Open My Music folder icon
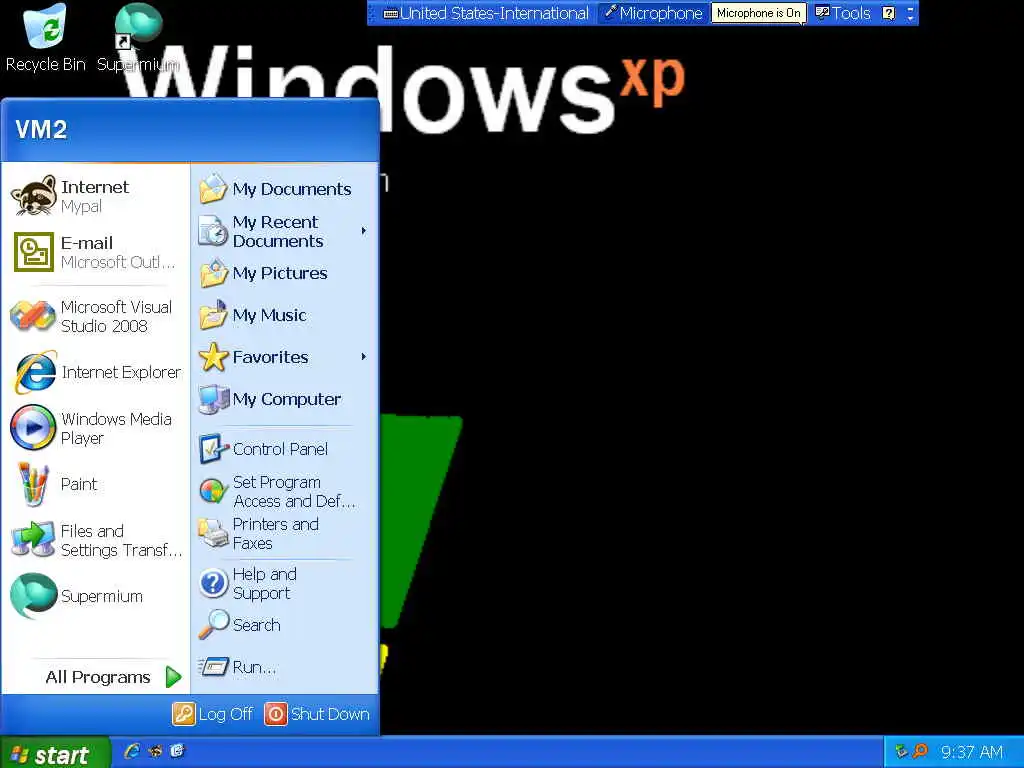1024x768 pixels. pyautogui.click(x=213, y=315)
